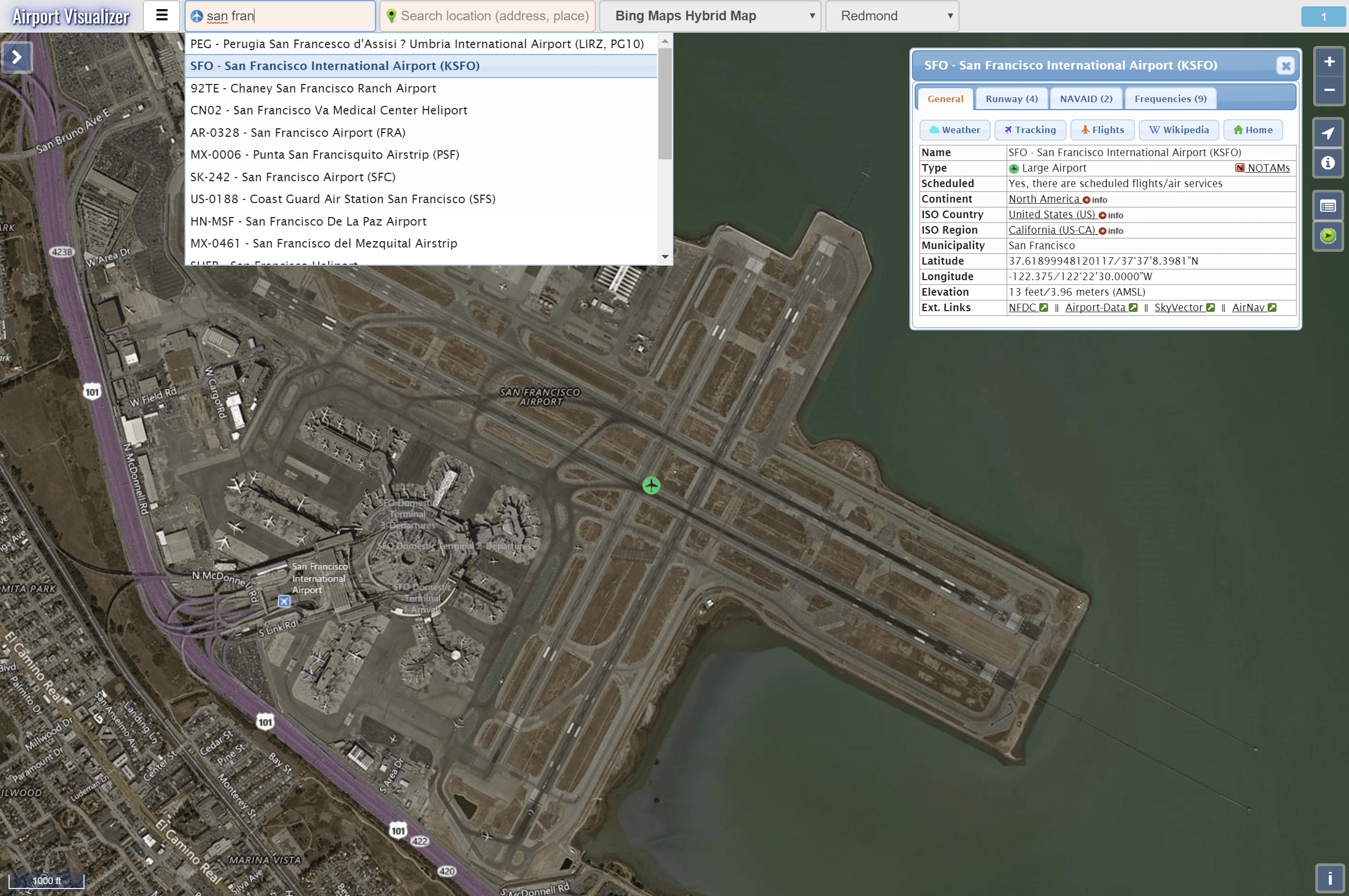1349x896 pixels.
Task: Click the location pin search icon
Action: click(x=392, y=16)
